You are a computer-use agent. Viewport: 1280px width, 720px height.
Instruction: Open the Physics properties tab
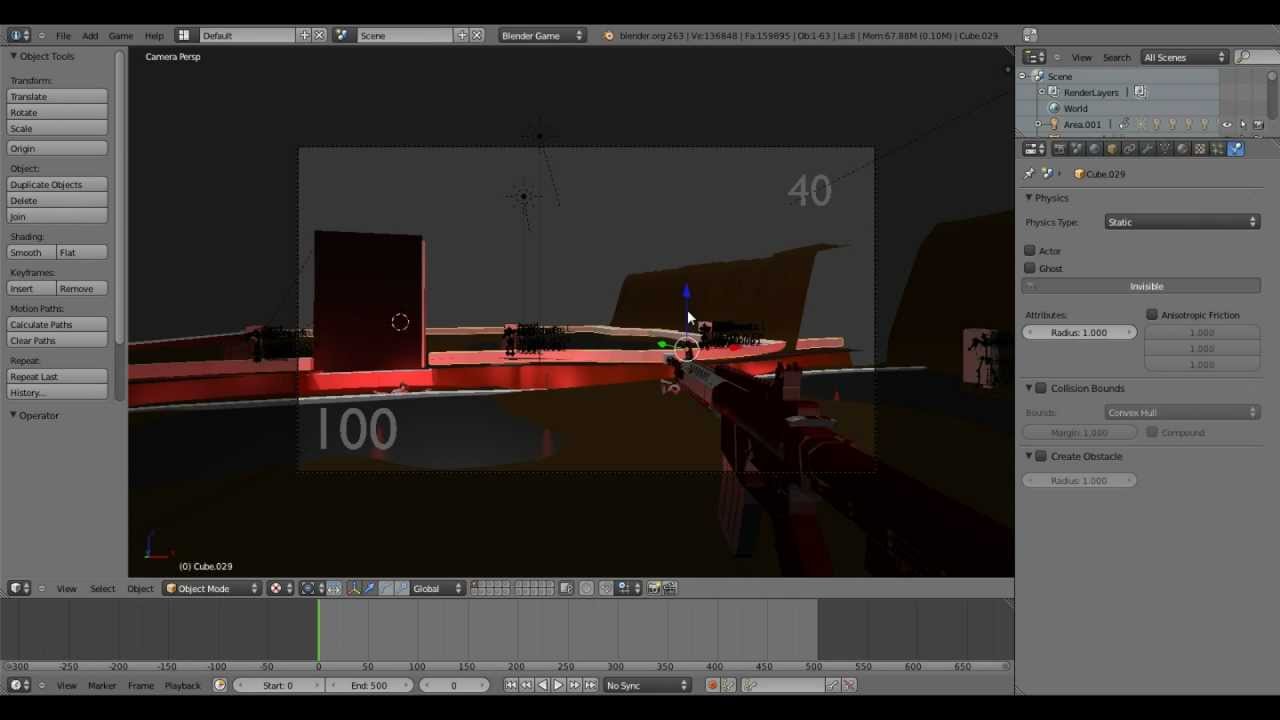pyautogui.click(x=1236, y=149)
